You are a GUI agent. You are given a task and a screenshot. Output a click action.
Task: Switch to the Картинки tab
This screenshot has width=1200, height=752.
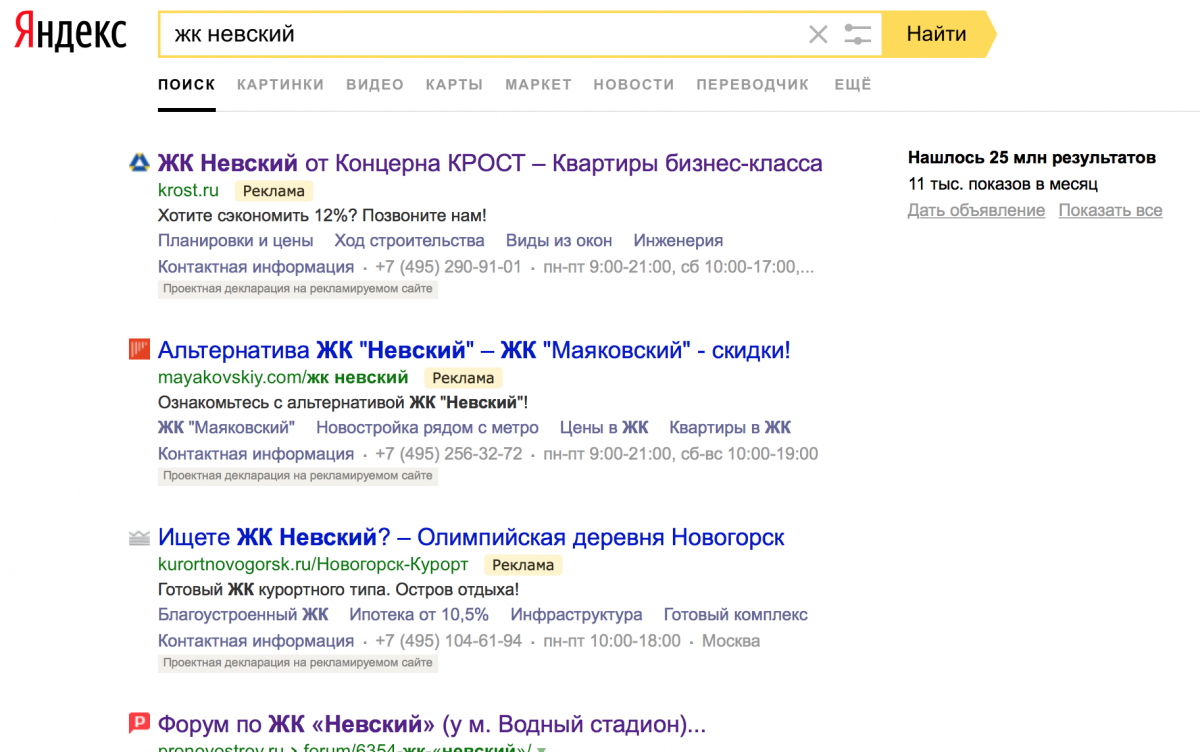click(x=280, y=85)
